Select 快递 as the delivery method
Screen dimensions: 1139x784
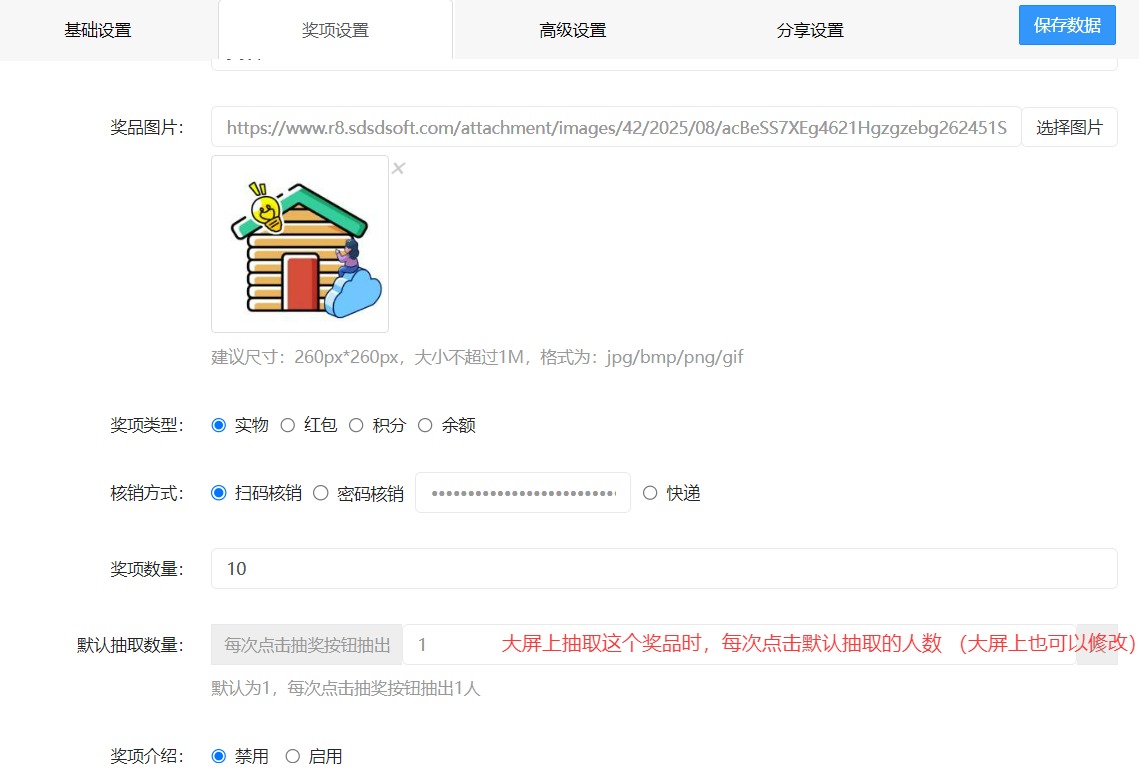(650, 493)
